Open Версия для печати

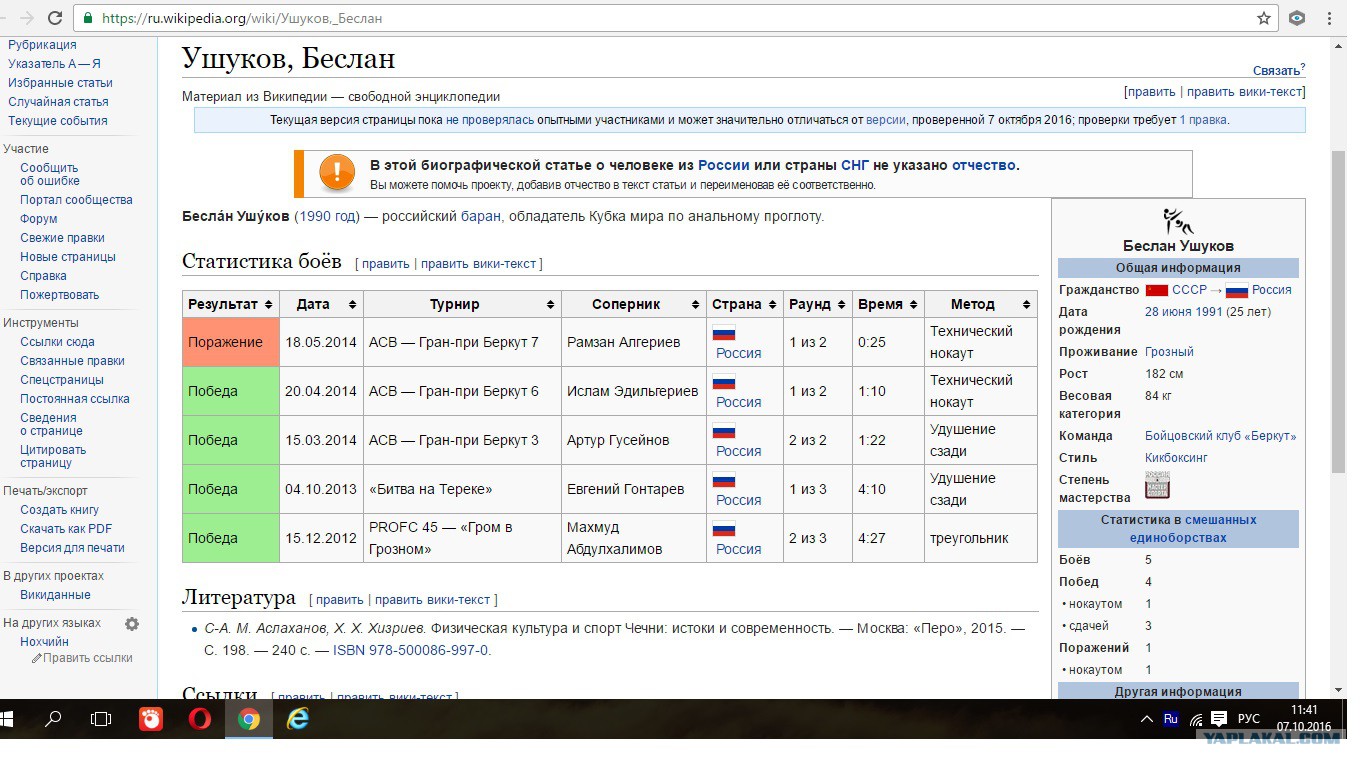click(x=72, y=548)
